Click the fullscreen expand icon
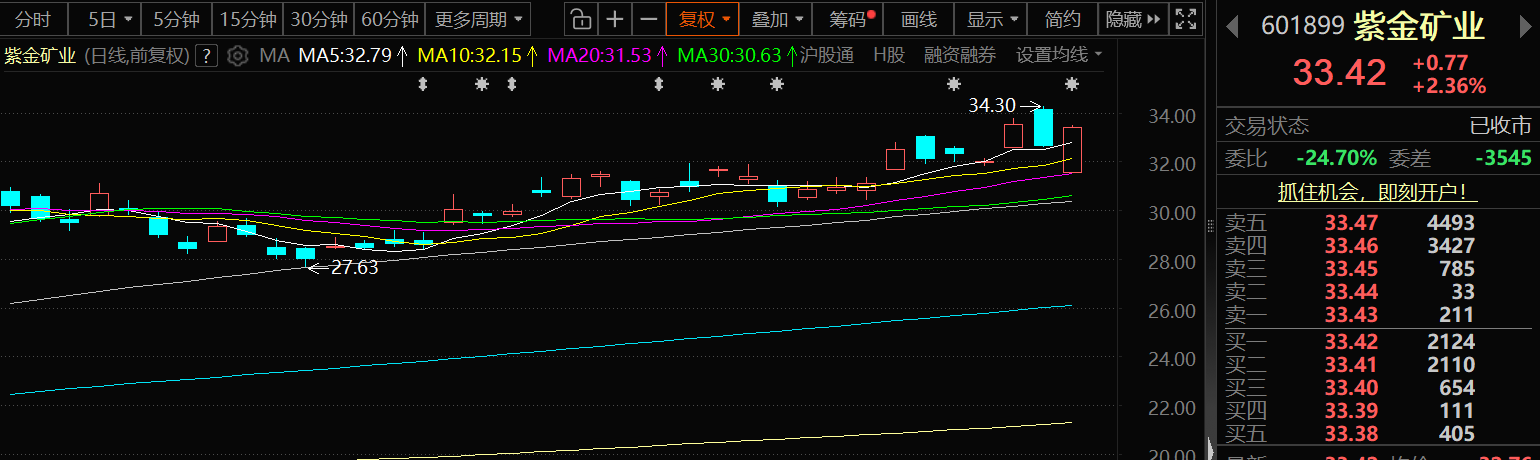 (x=1186, y=19)
